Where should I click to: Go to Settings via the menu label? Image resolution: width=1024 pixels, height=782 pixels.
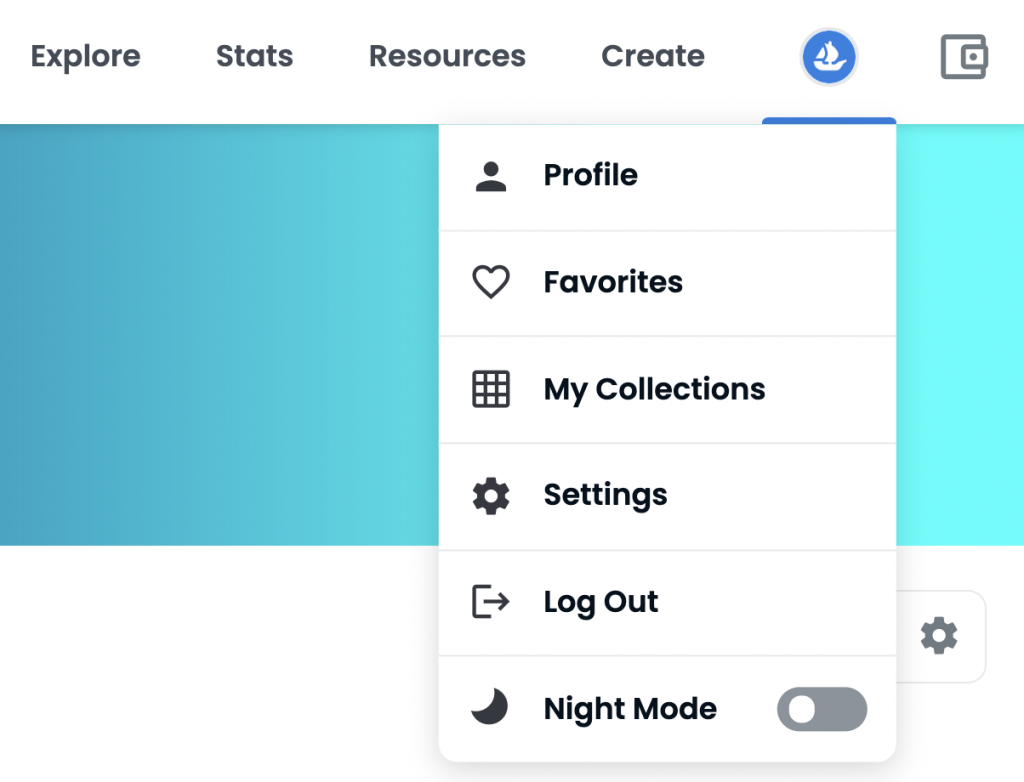pyautogui.click(x=605, y=496)
